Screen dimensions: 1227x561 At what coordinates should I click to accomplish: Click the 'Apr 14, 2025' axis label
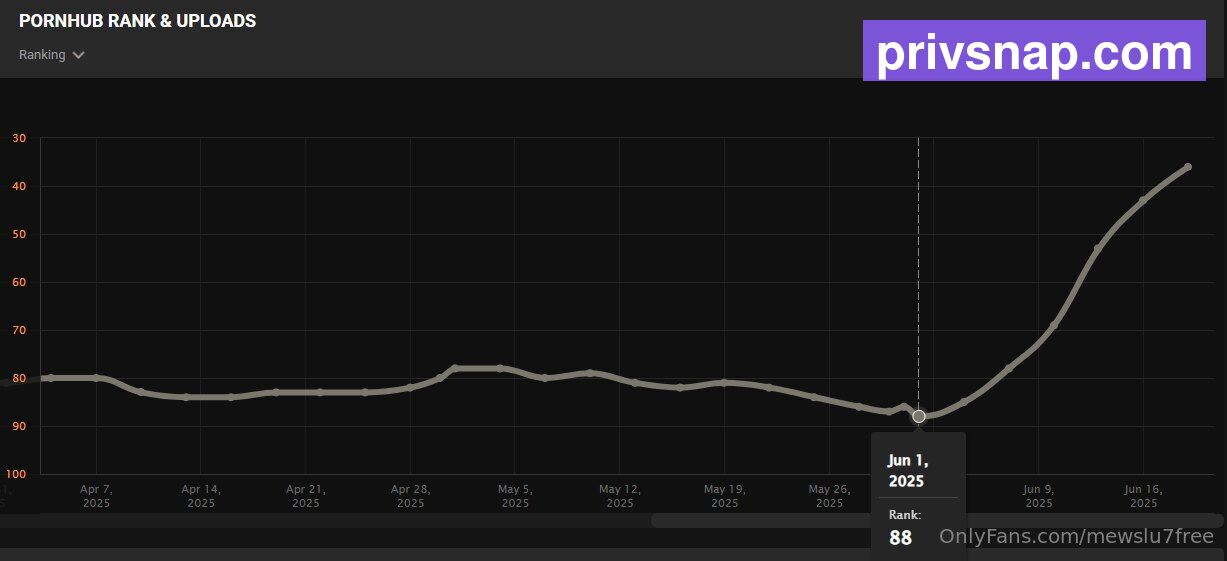(x=201, y=496)
